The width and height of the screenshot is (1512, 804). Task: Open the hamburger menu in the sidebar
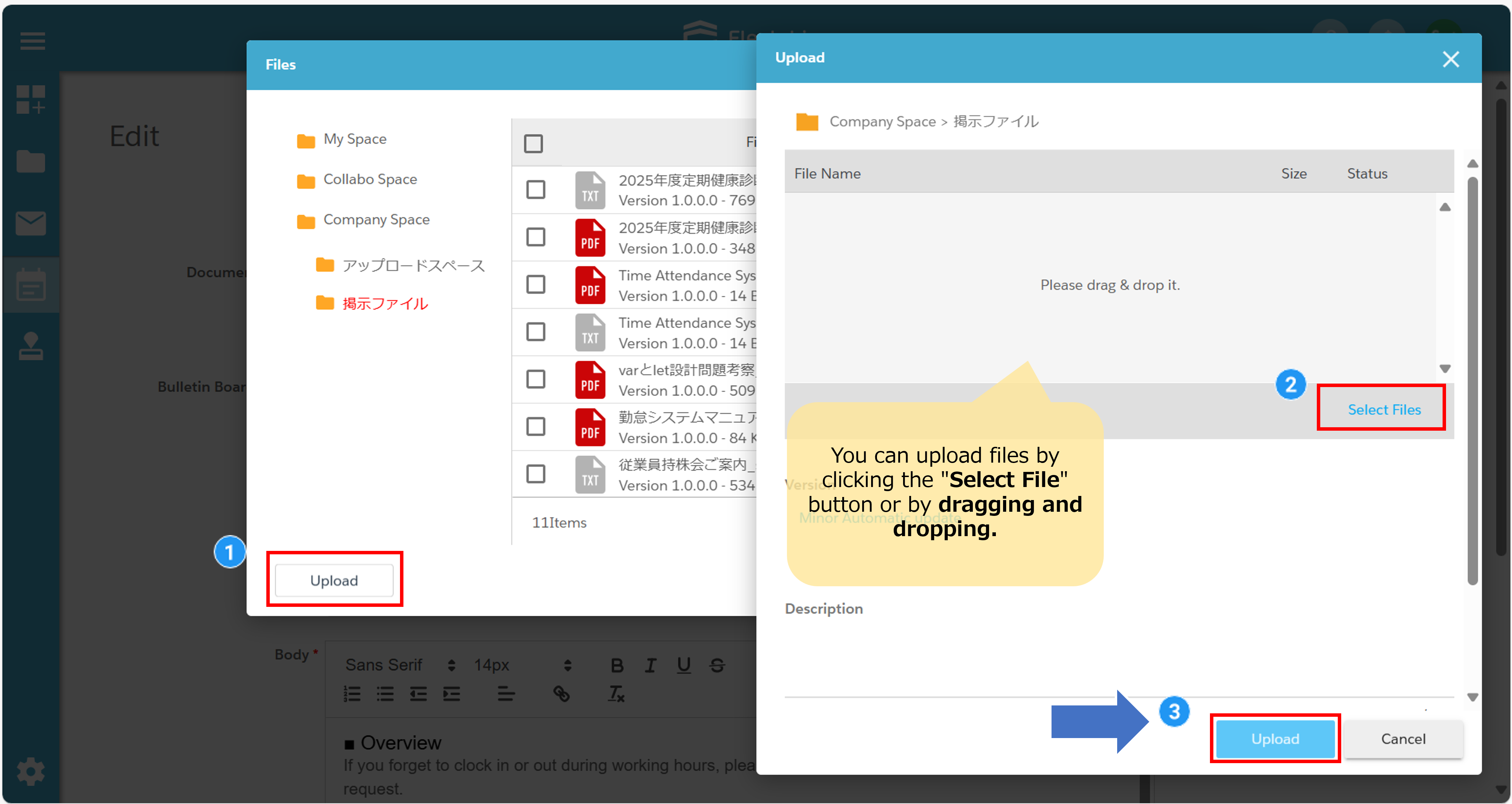32,41
